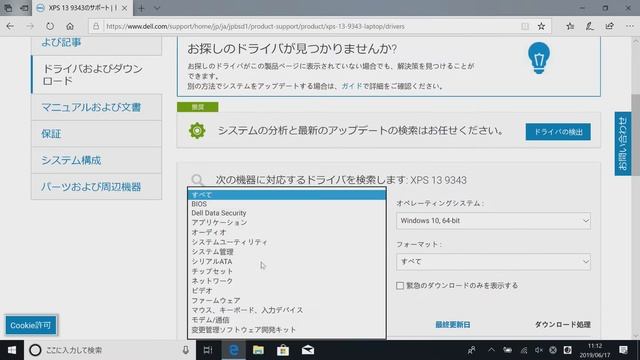Click the driver search magnifier icon
Image resolution: width=640 pixels, height=360 pixels.
[198, 180]
